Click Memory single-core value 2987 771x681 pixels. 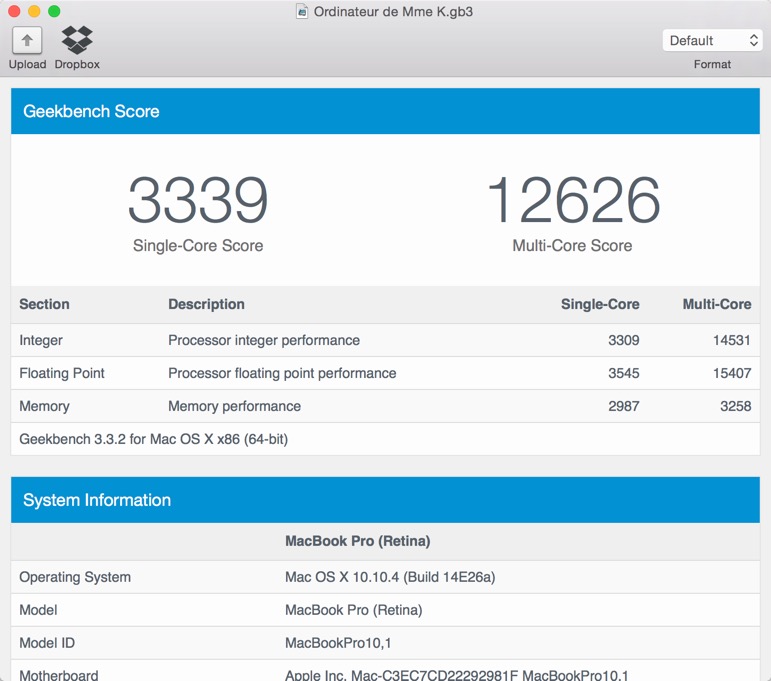point(623,406)
